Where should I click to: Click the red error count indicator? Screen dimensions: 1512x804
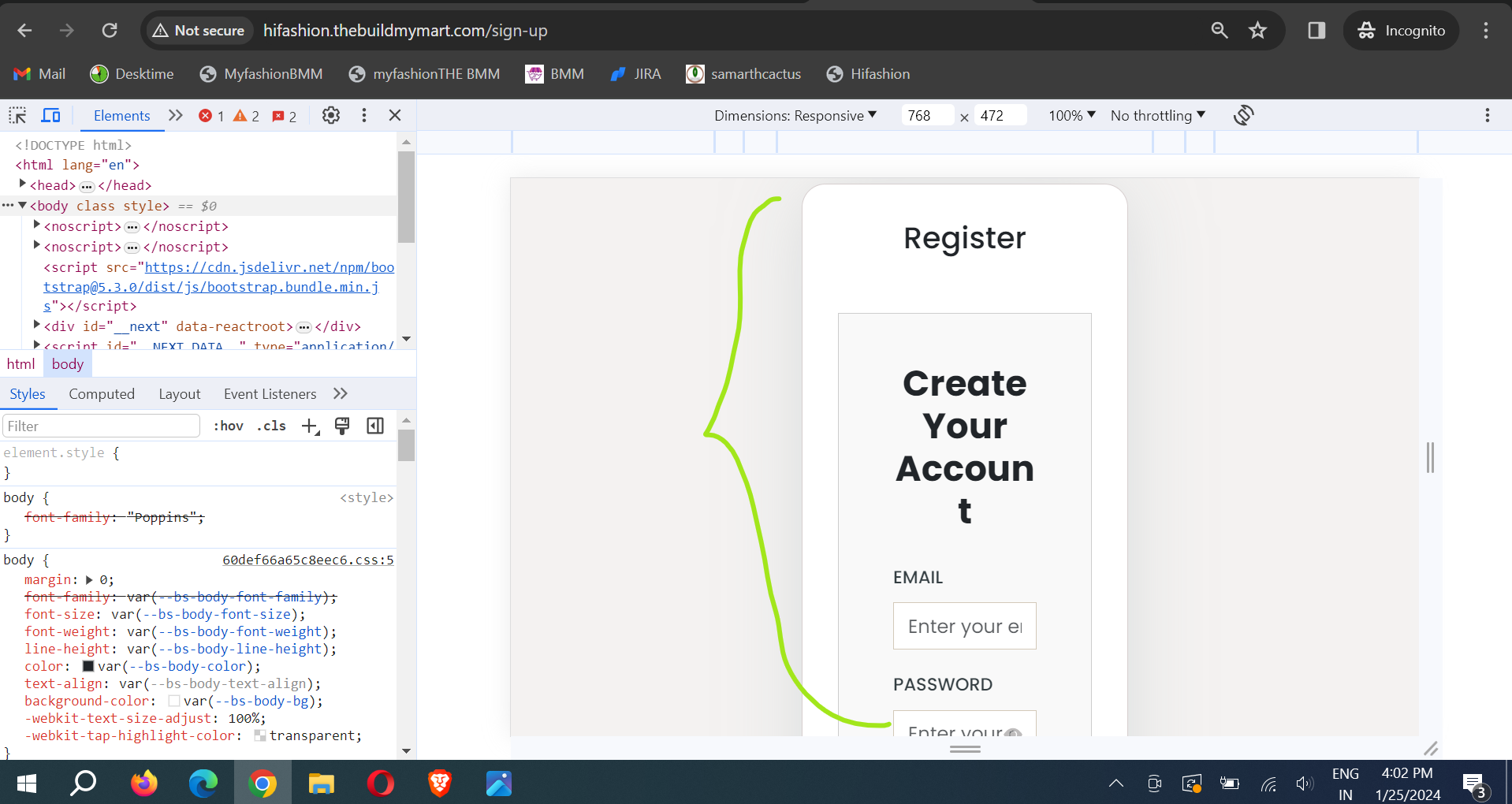211,116
